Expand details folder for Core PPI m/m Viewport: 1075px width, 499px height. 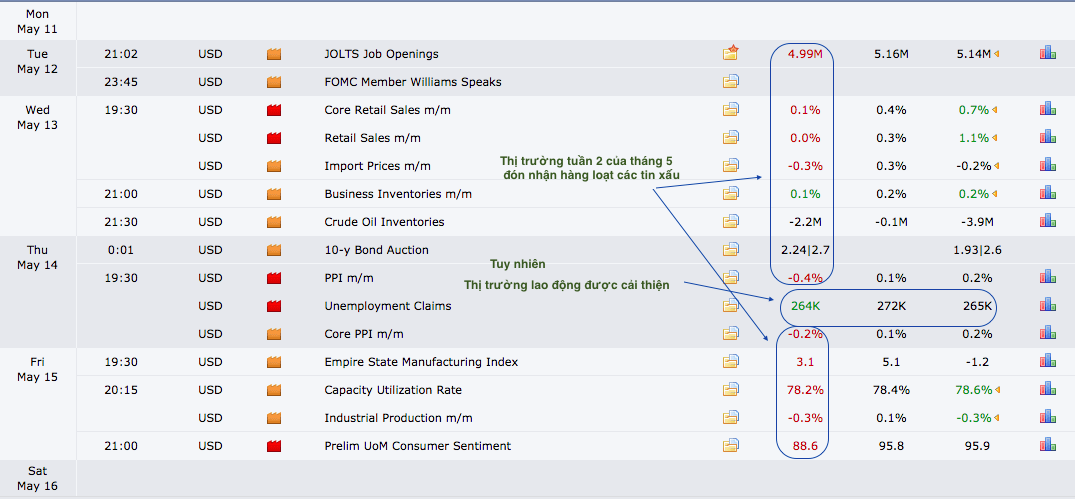tap(731, 334)
